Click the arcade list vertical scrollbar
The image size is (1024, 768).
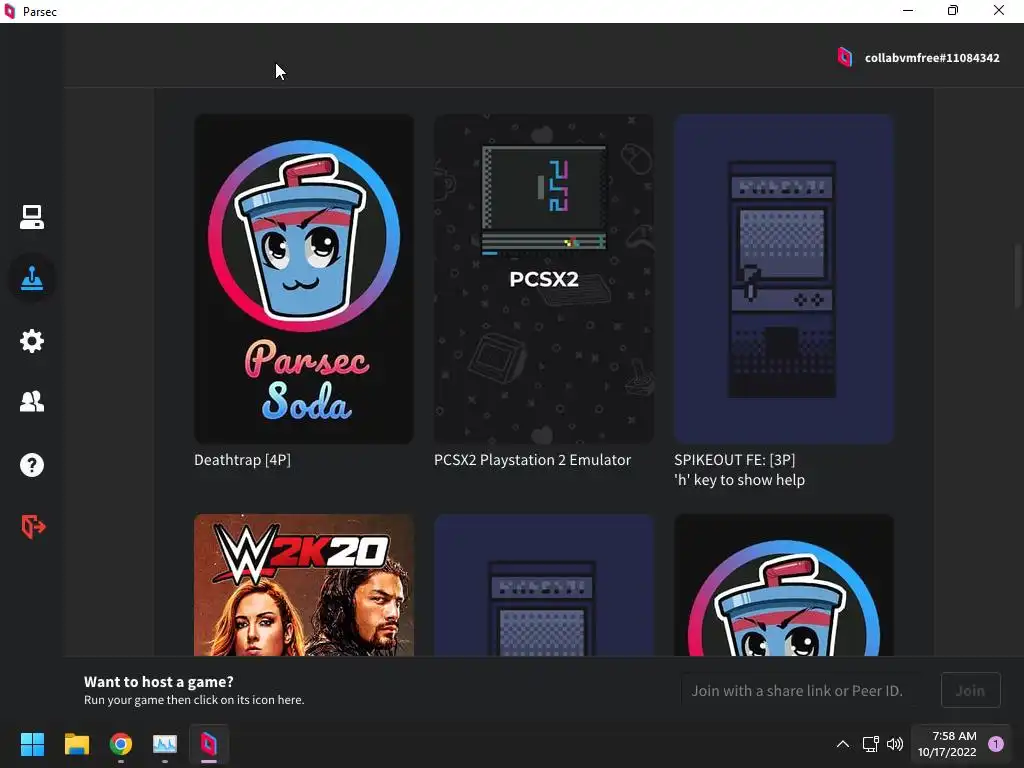coord(1017,278)
